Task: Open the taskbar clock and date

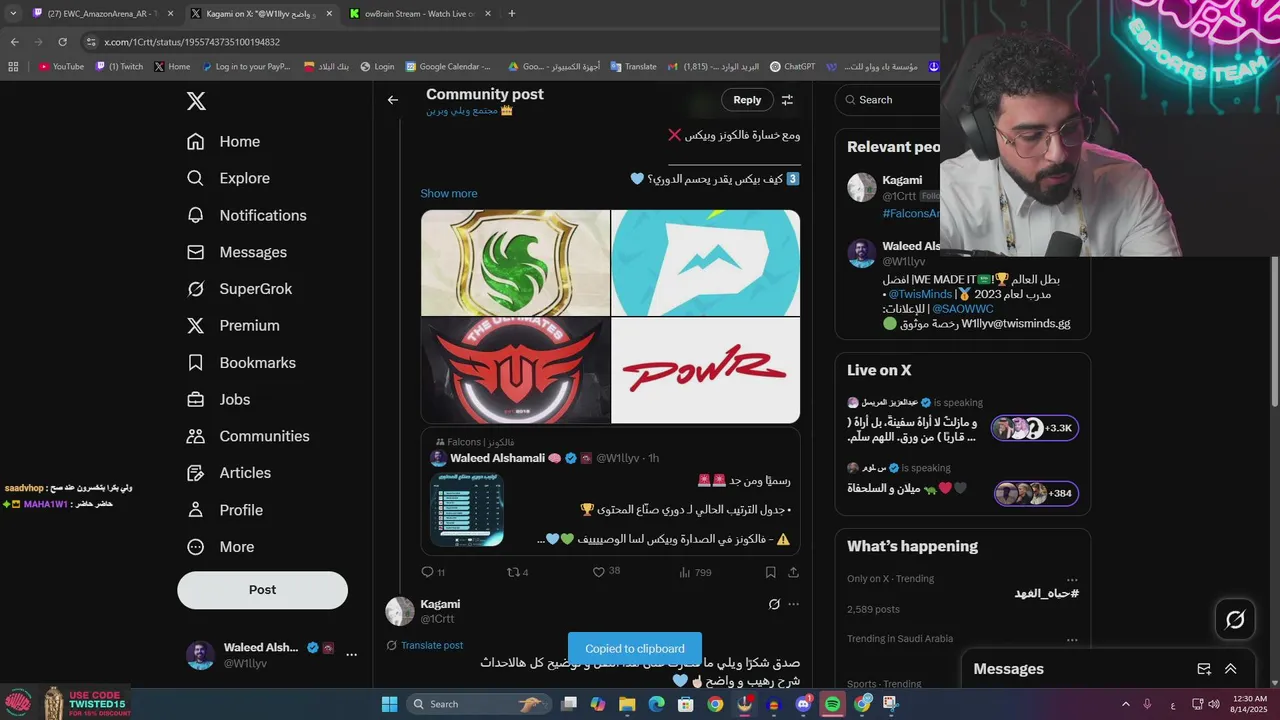Action: [x=1248, y=704]
